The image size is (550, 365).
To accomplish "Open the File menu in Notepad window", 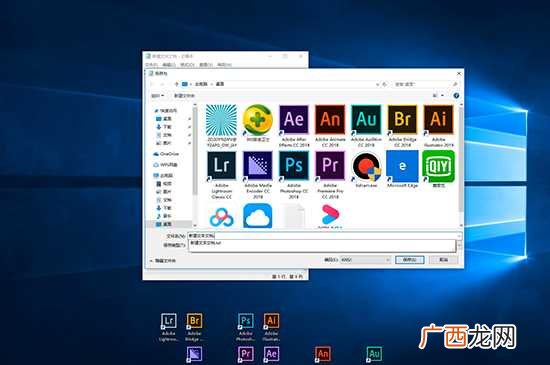I will [x=152, y=65].
